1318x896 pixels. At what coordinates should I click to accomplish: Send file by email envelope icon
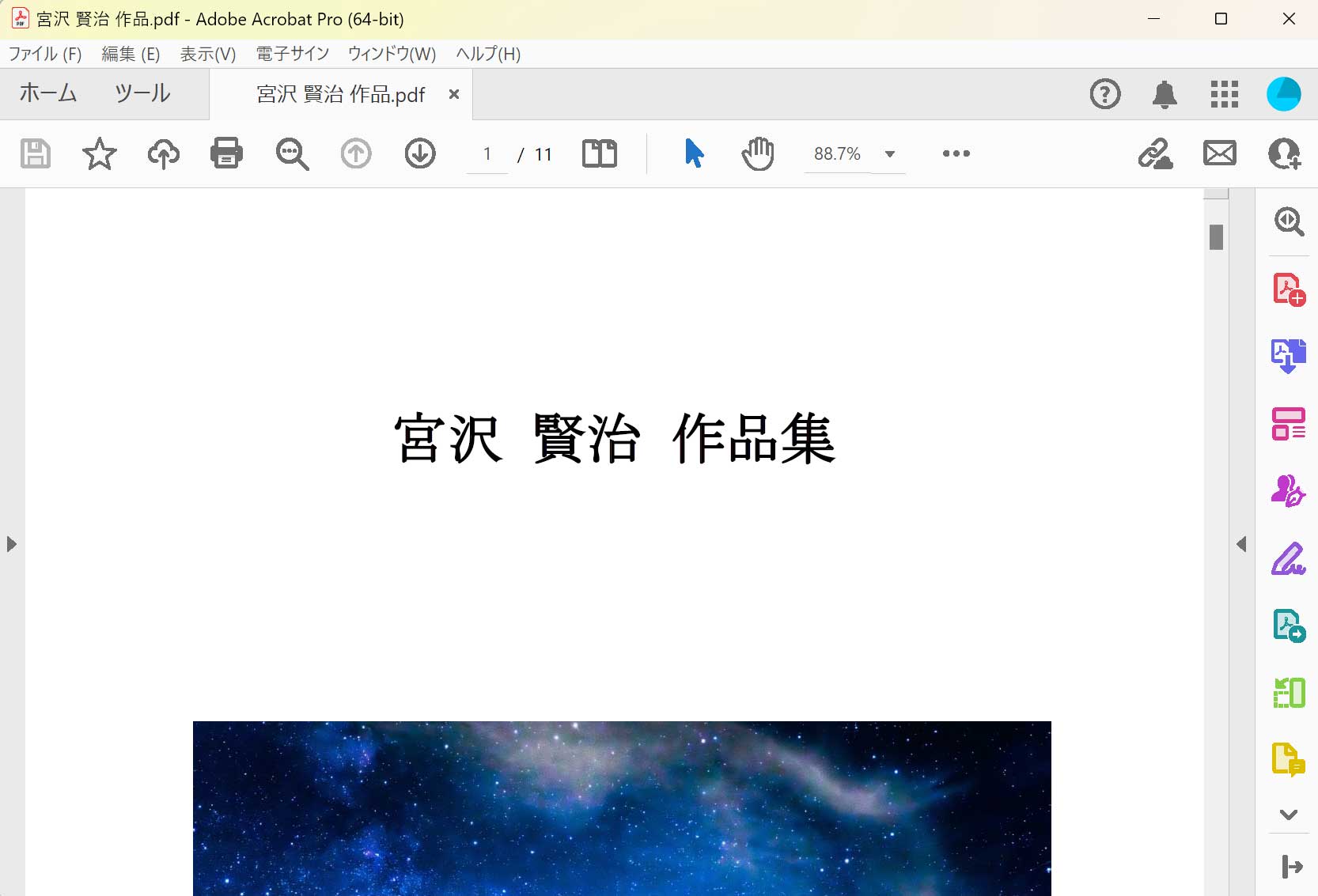1220,153
